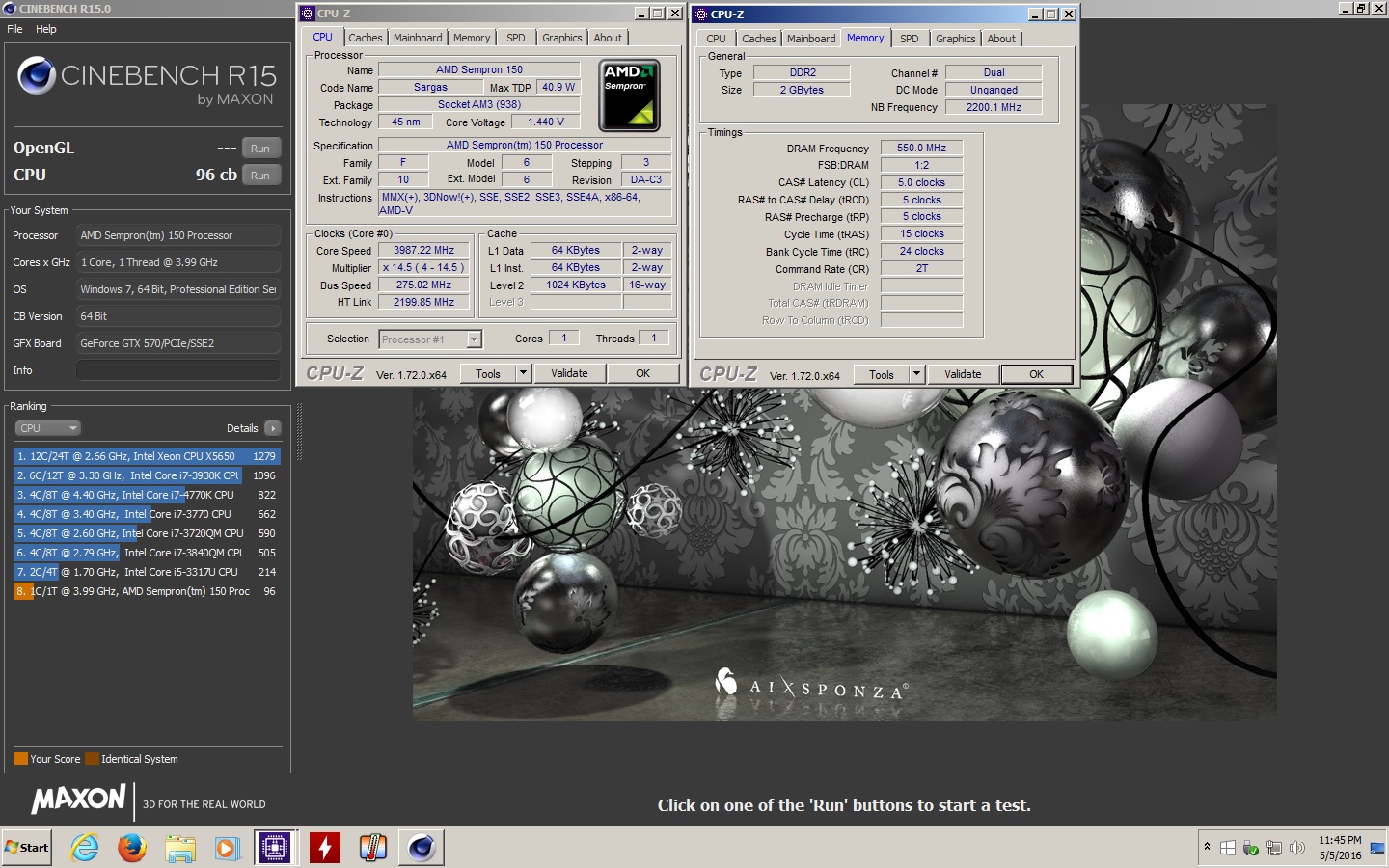Click the DRAM Frequency 550.0 MHz value
This screenshot has width=1389, height=868.
(x=921, y=148)
